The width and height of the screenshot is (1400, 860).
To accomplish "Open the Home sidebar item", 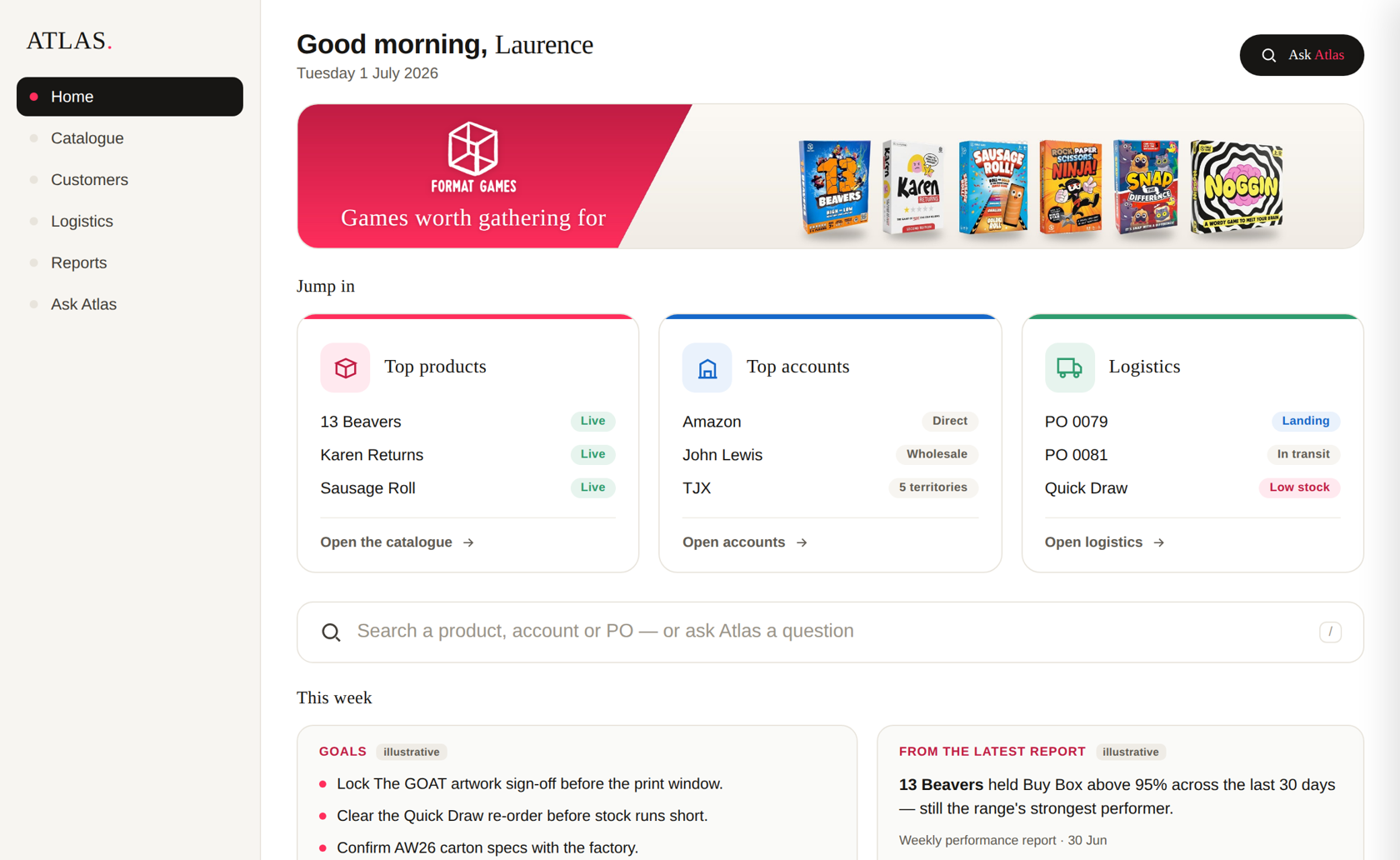I will [x=129, y=97].
